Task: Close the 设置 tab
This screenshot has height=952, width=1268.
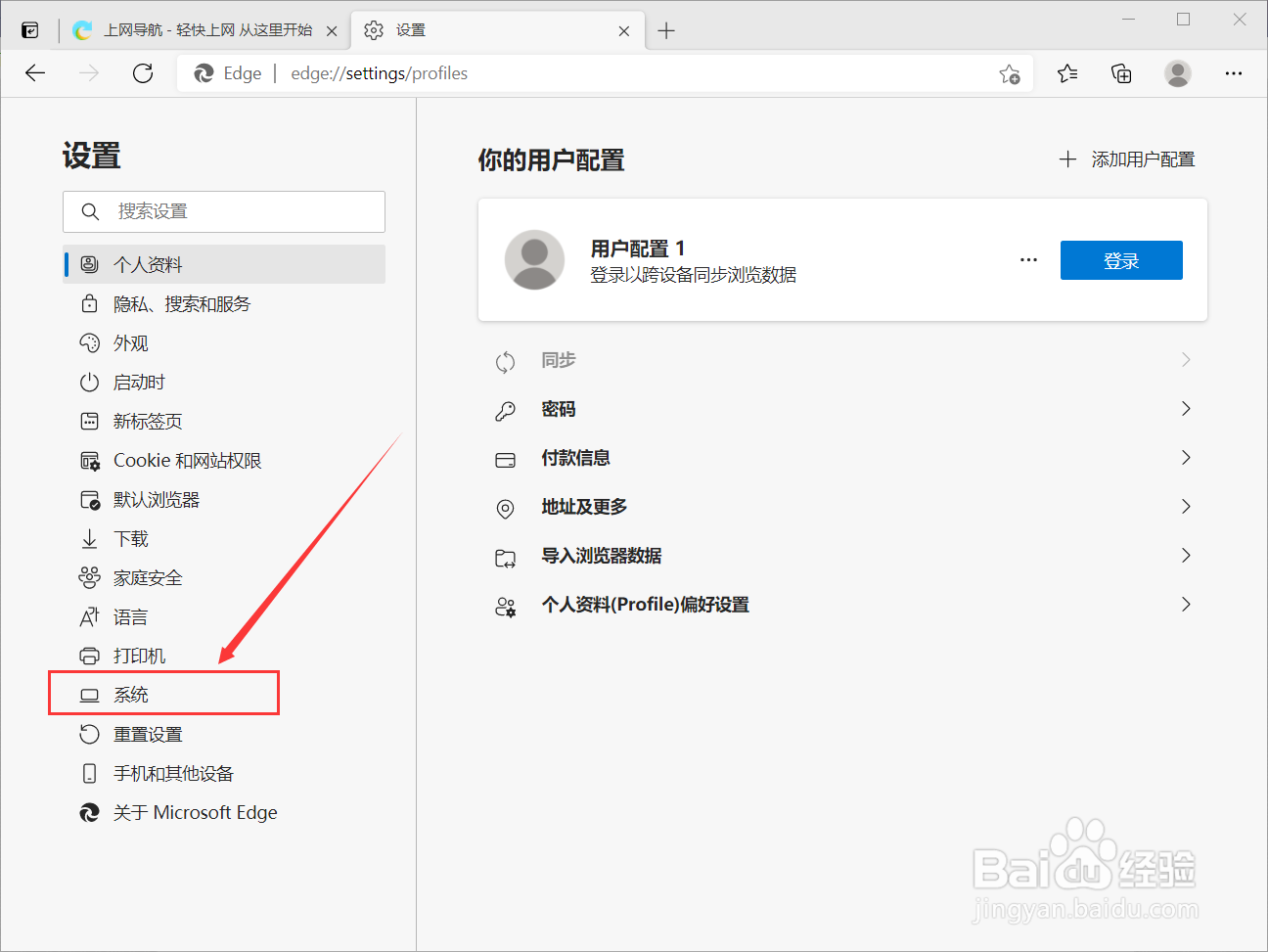Action: 624,31
